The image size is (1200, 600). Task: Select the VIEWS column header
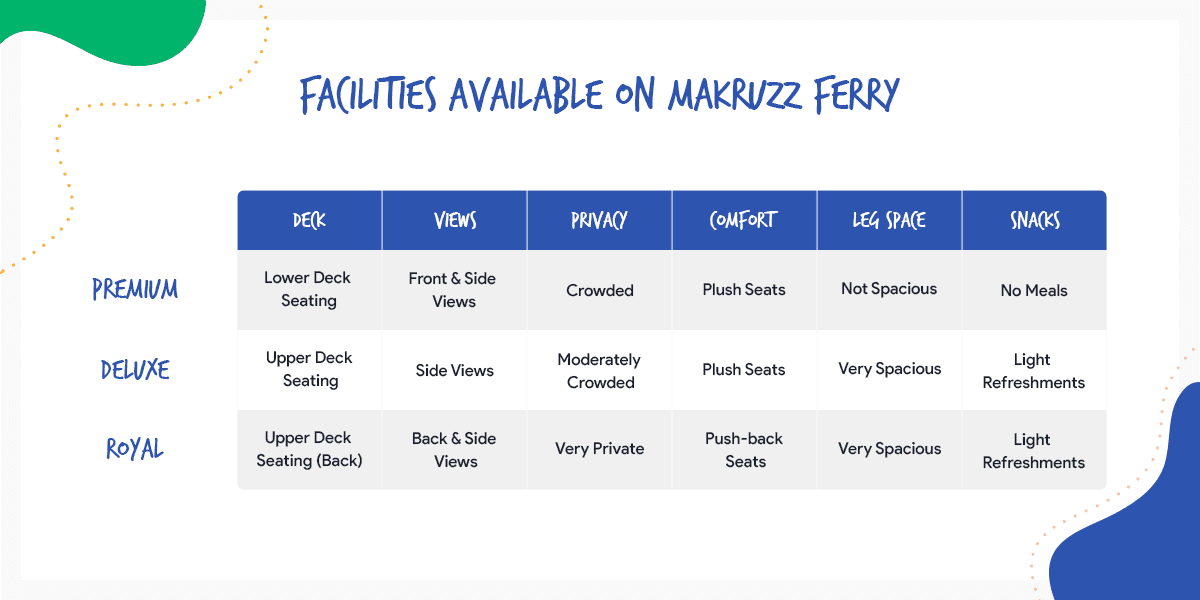tap(455, 220)
